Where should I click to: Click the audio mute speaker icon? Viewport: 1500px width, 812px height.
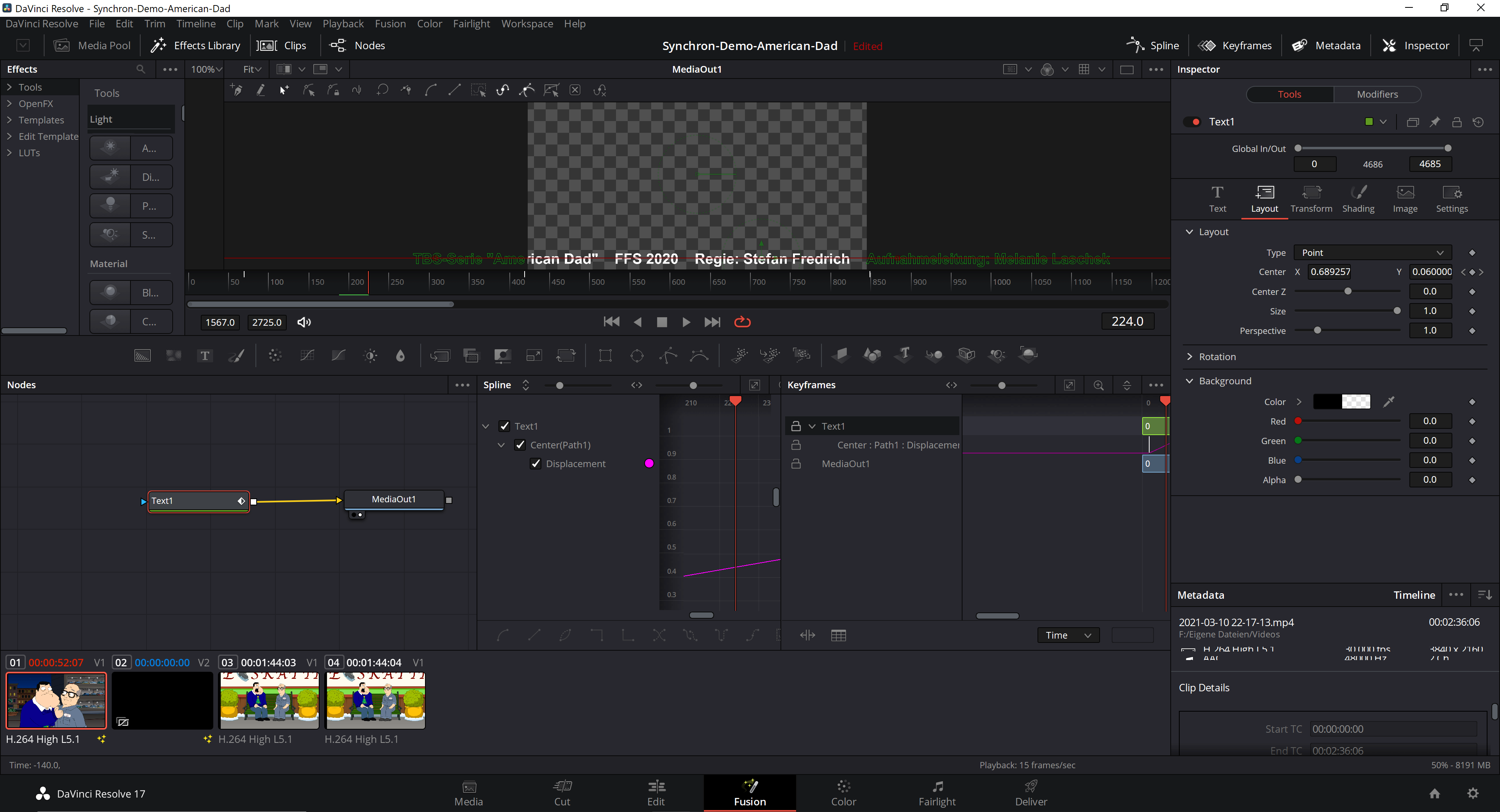click(x=304, y=322)
